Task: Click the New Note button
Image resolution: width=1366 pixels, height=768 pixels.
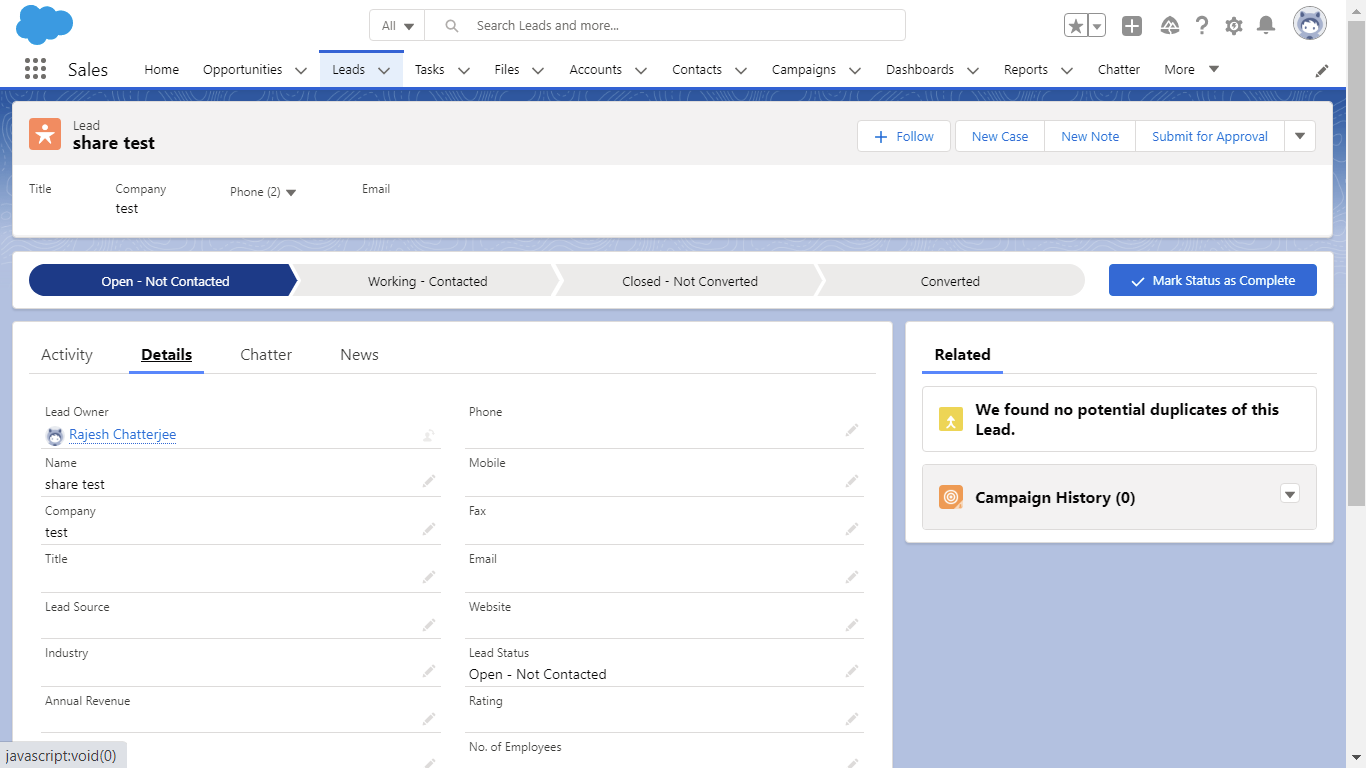Action: pos(1090,136)
